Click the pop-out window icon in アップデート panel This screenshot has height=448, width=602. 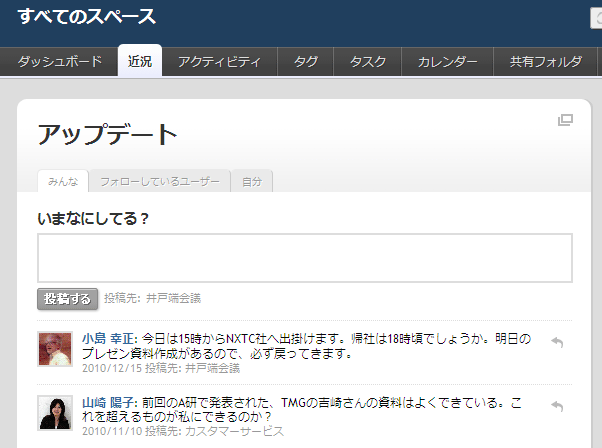pos(565,120)
